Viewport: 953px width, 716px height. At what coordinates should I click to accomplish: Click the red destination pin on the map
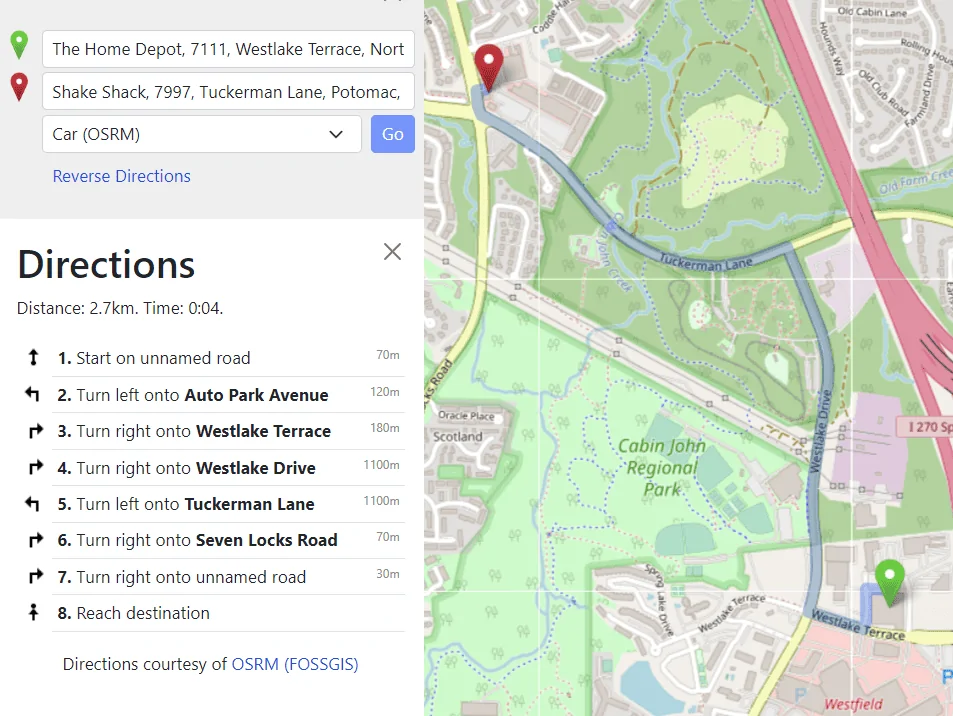[489, 67]
